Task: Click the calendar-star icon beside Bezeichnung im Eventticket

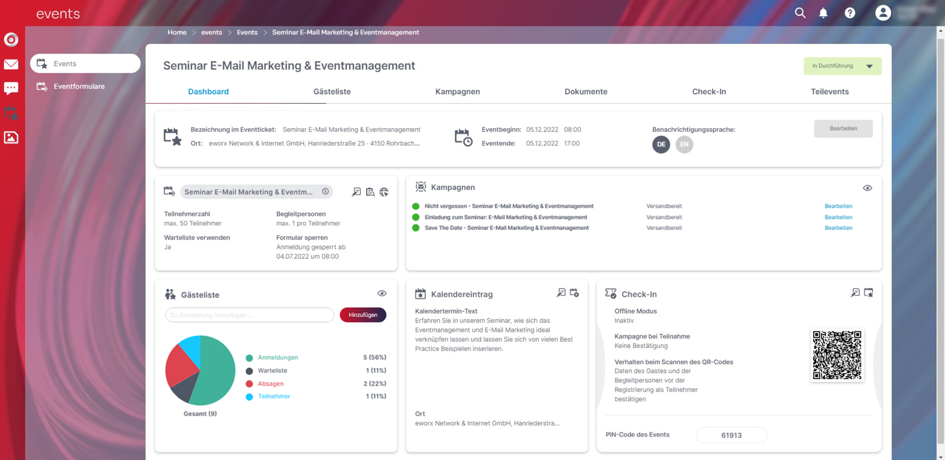Action: 172,136
